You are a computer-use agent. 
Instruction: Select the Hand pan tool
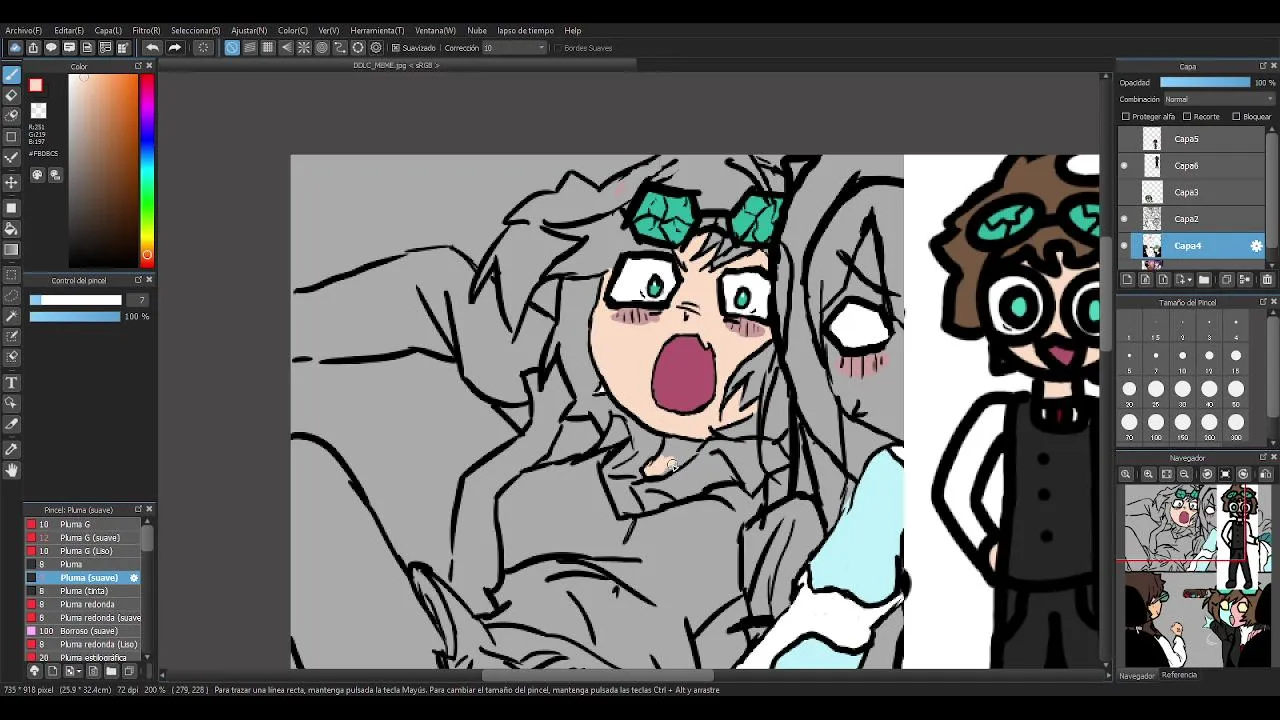point(12,470)
